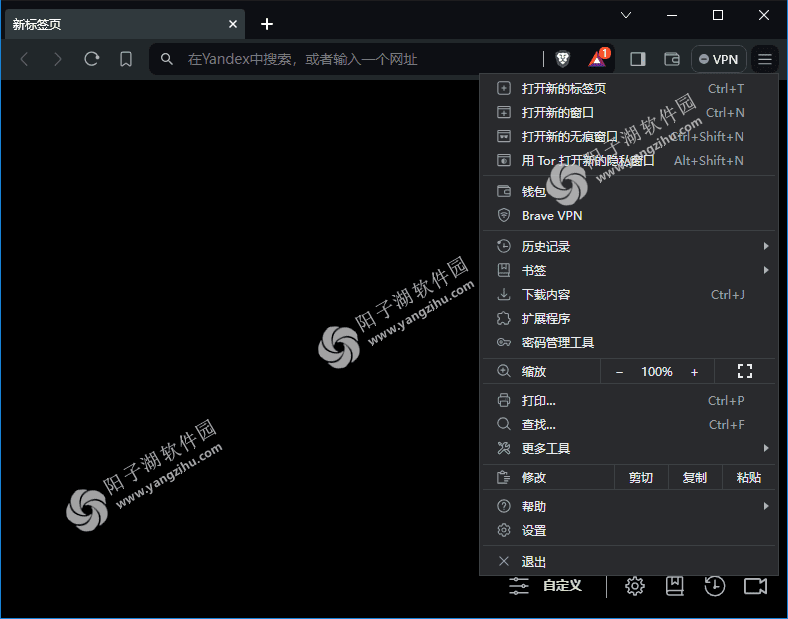Click the help question-mark icon

click(504, 506)
